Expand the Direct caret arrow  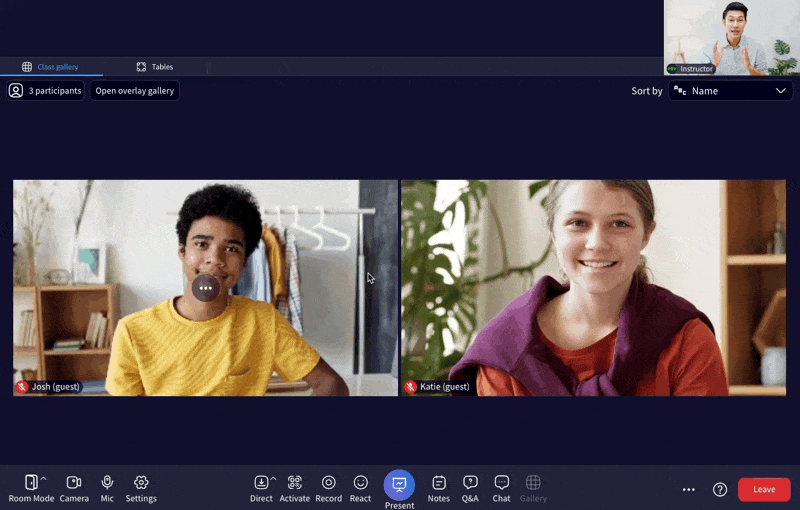[273, 478]
